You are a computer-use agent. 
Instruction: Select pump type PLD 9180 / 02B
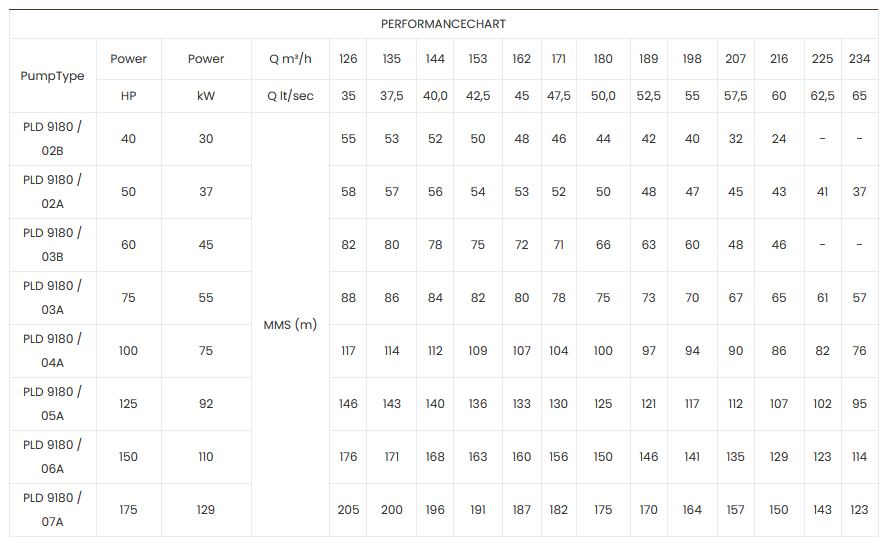(x=53, y=139)
